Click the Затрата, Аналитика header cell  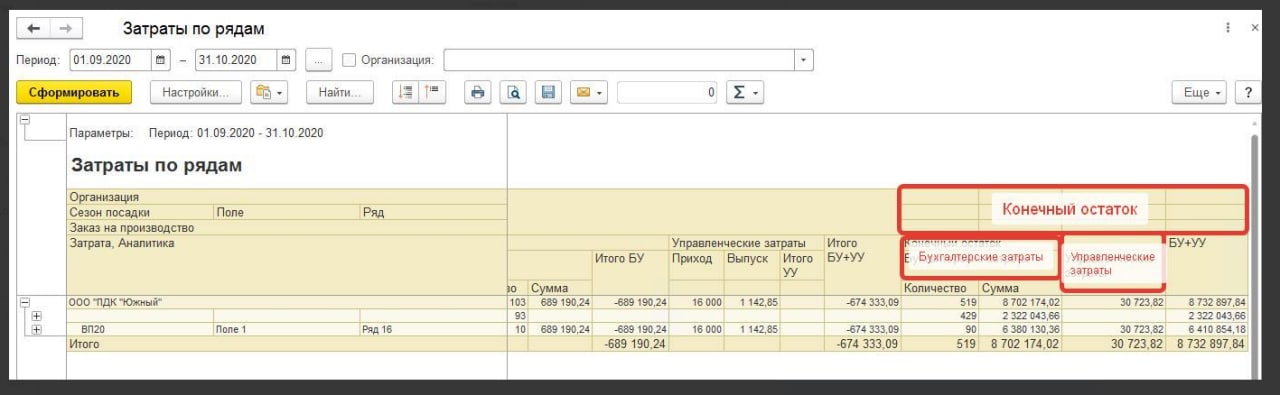coord(286,265)
